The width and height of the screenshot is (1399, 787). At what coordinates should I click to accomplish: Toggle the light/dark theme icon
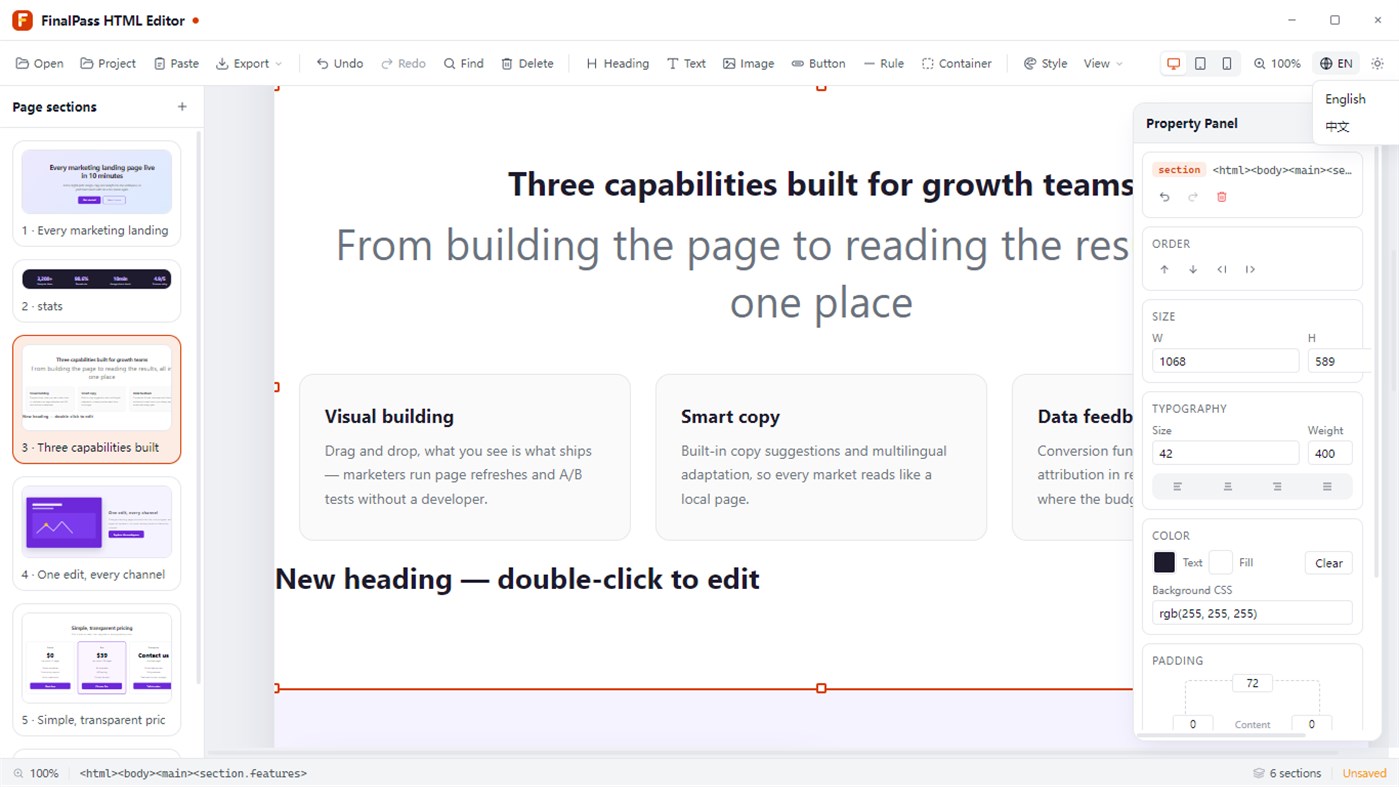coord(1377,63)
